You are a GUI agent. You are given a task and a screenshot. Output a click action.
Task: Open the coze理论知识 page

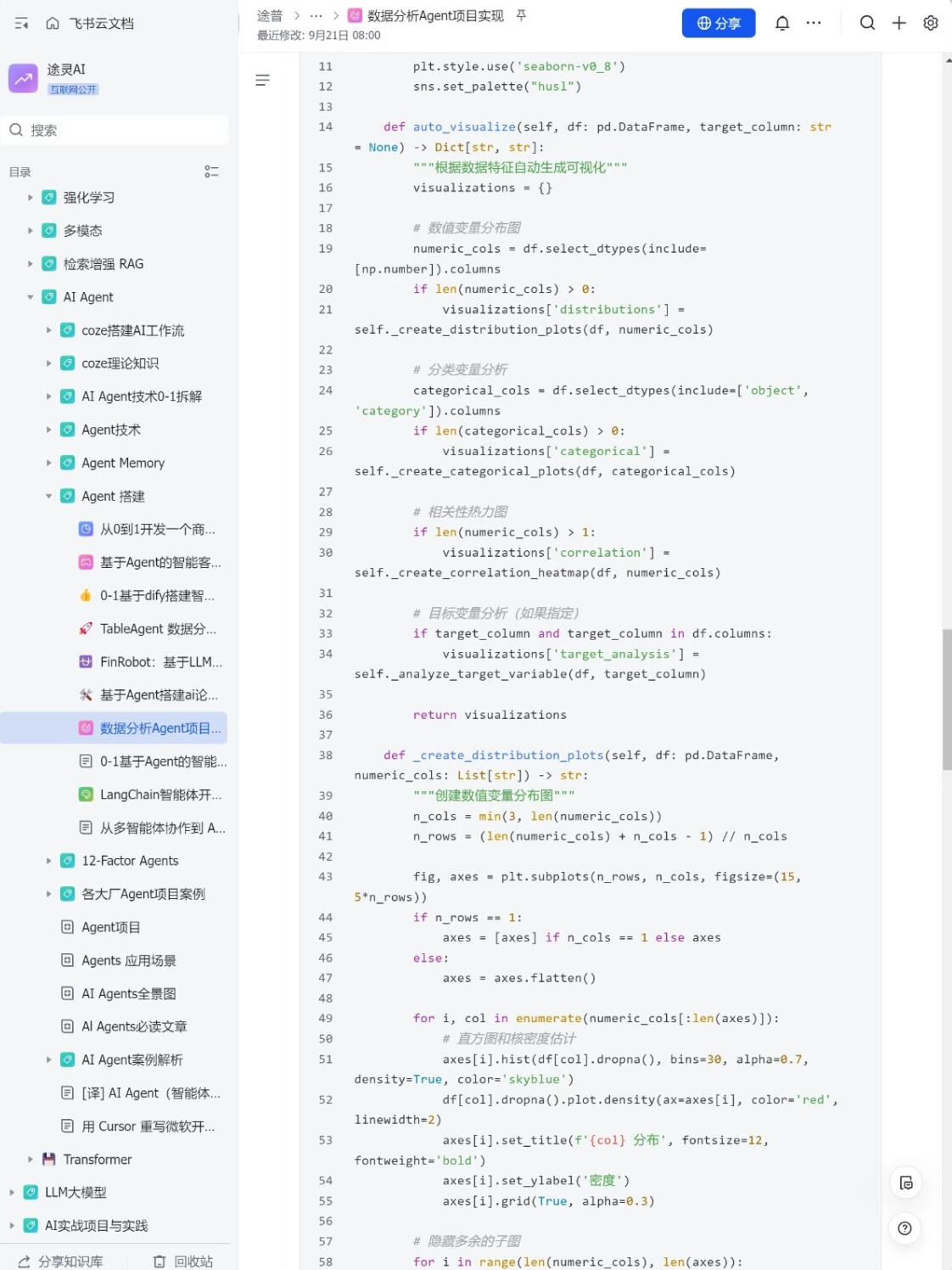click(x=120, y=363)
